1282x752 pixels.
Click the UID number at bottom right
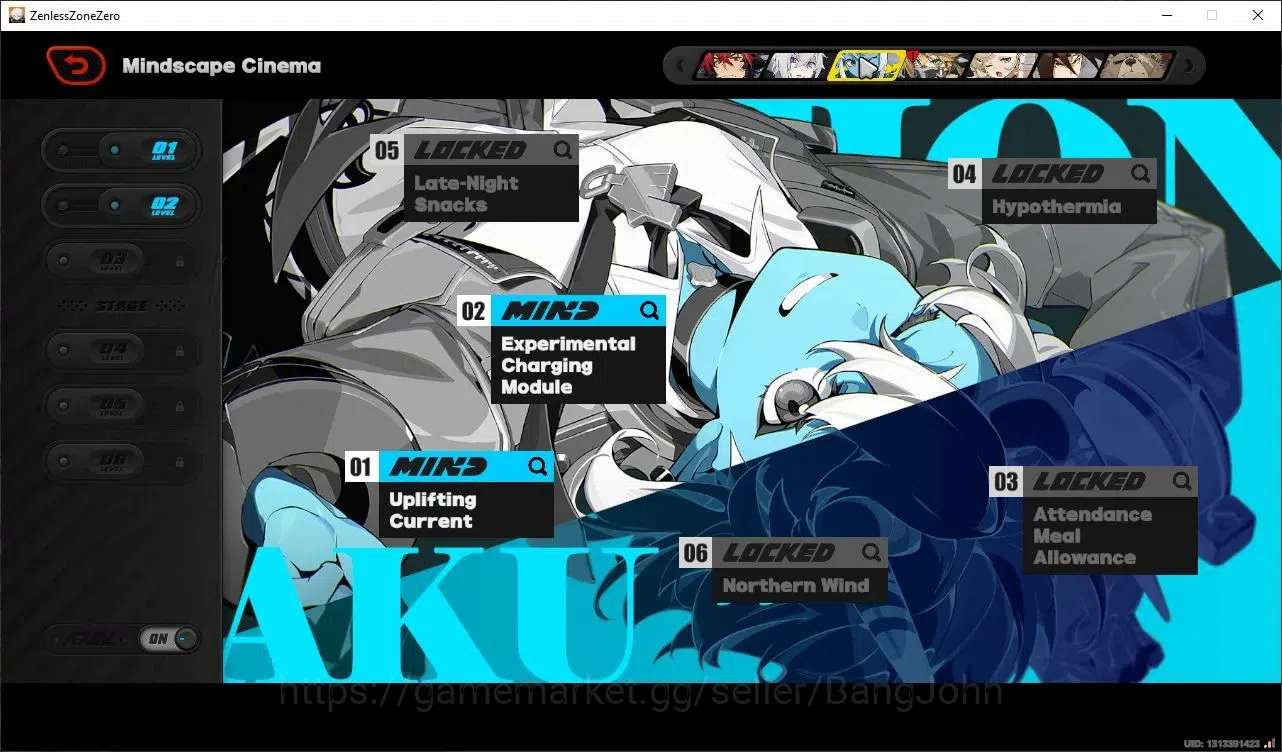pos(1221,743)
